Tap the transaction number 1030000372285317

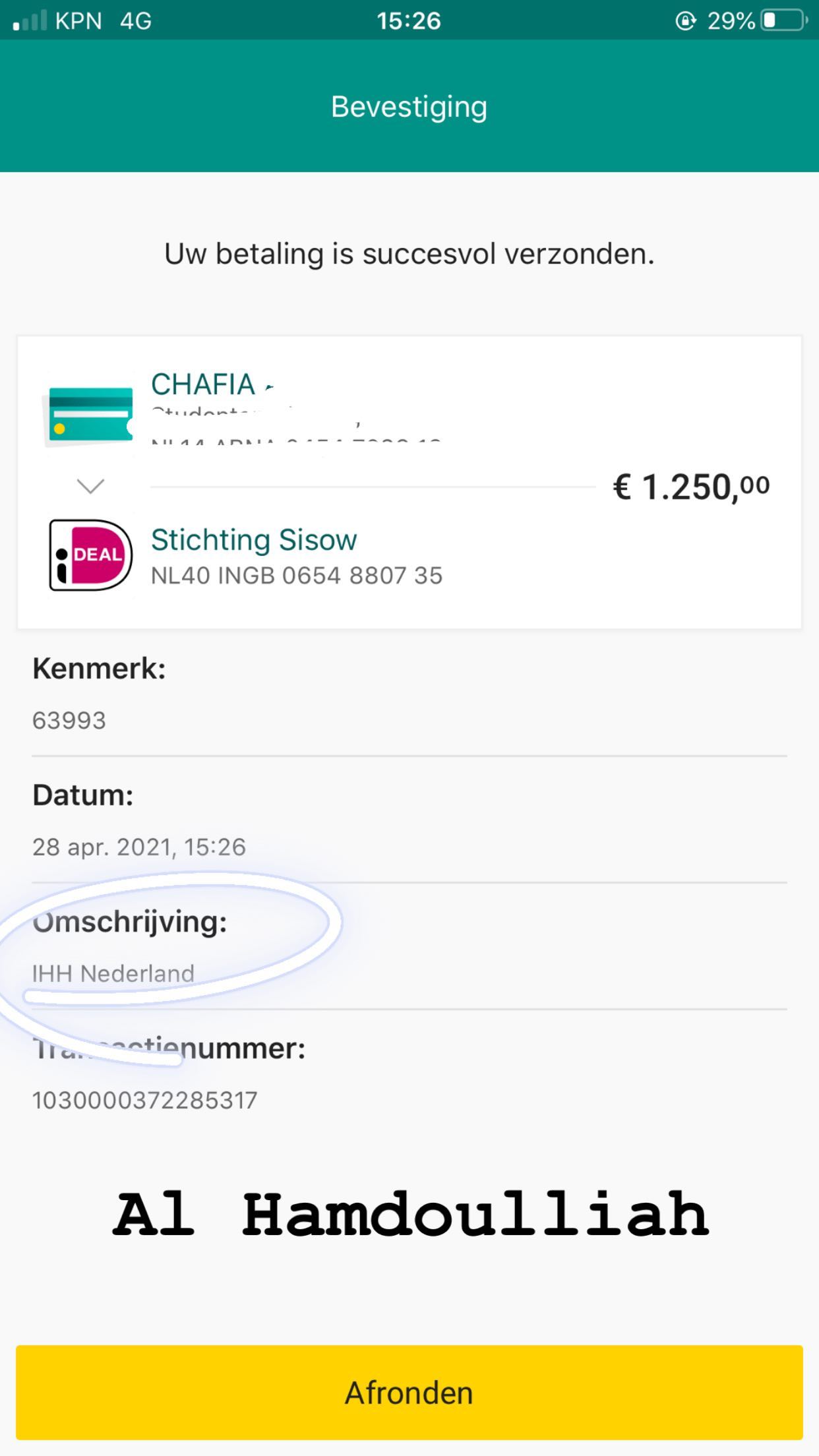145,1100
